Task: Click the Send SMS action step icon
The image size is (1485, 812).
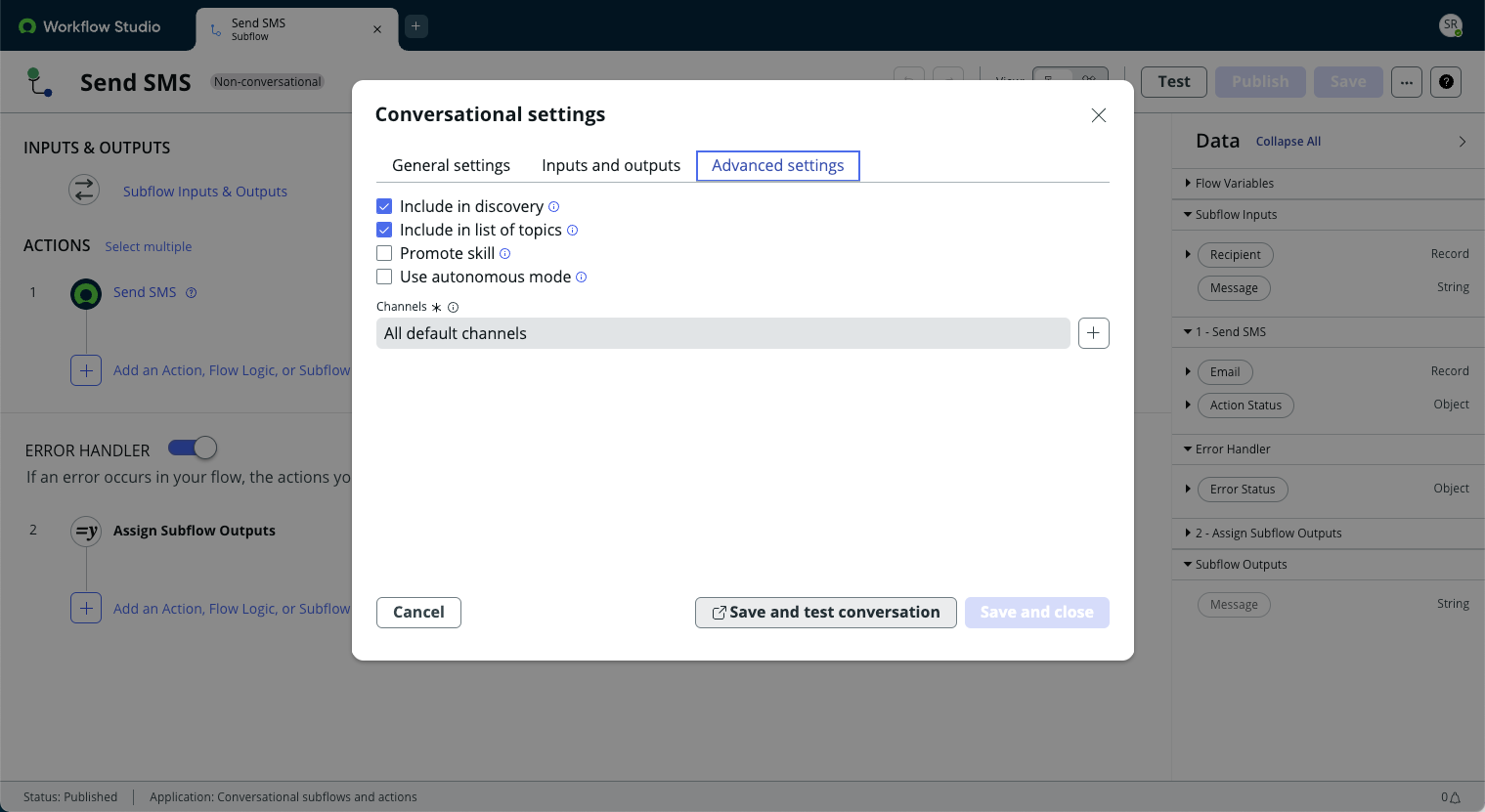Action: pos(86,293)
